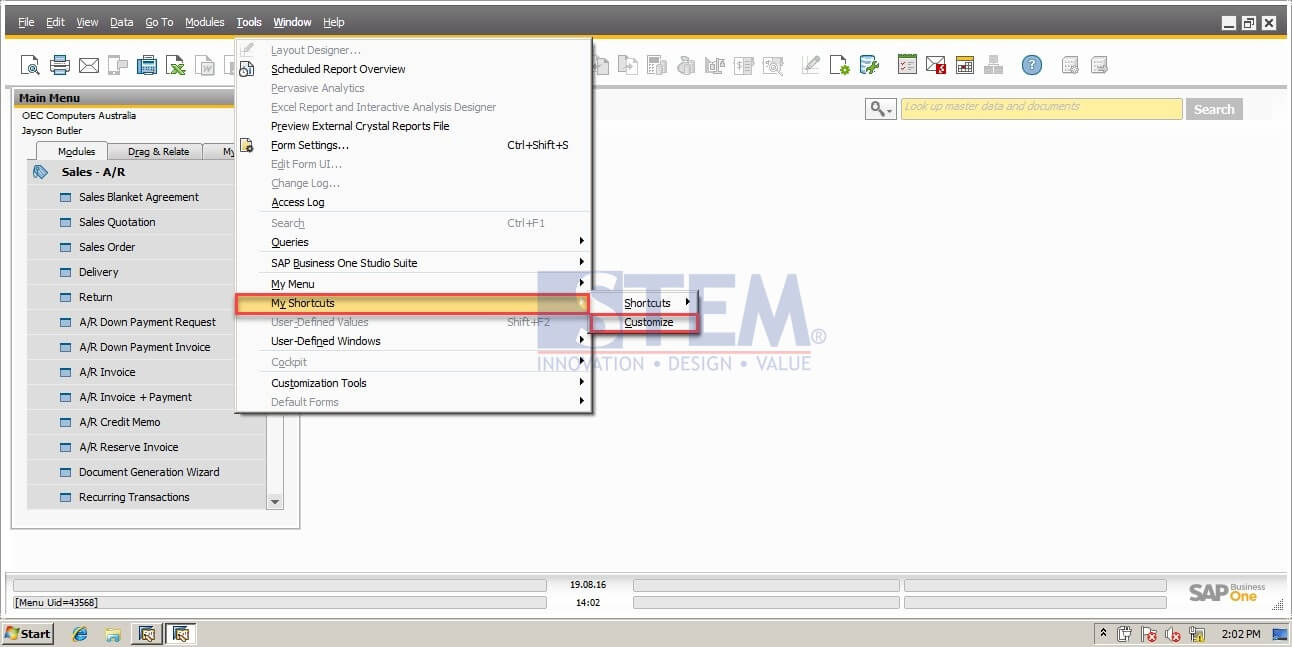Click the Main Menu scroll down arrow
The image size is (1292, 647).
[x=275, y=501]
